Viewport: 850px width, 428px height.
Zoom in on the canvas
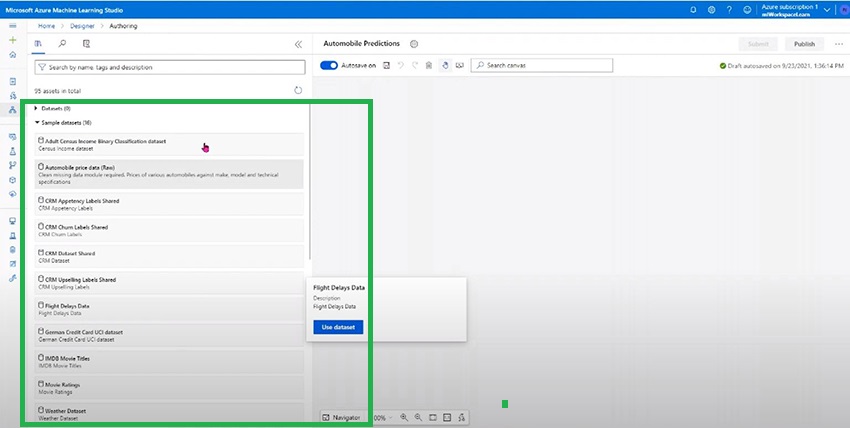[x=404, y=418]
